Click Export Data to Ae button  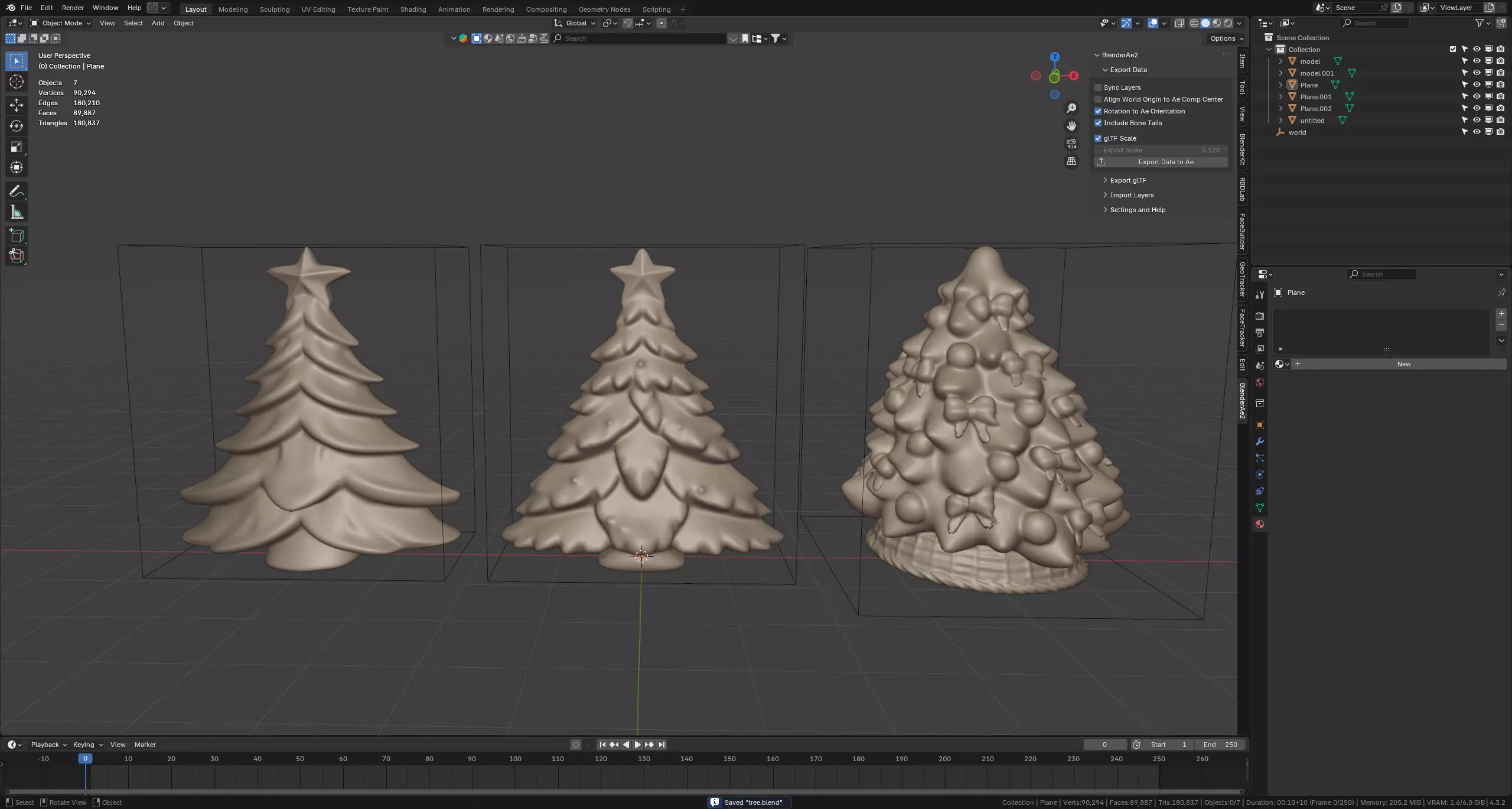[1161, 162]
